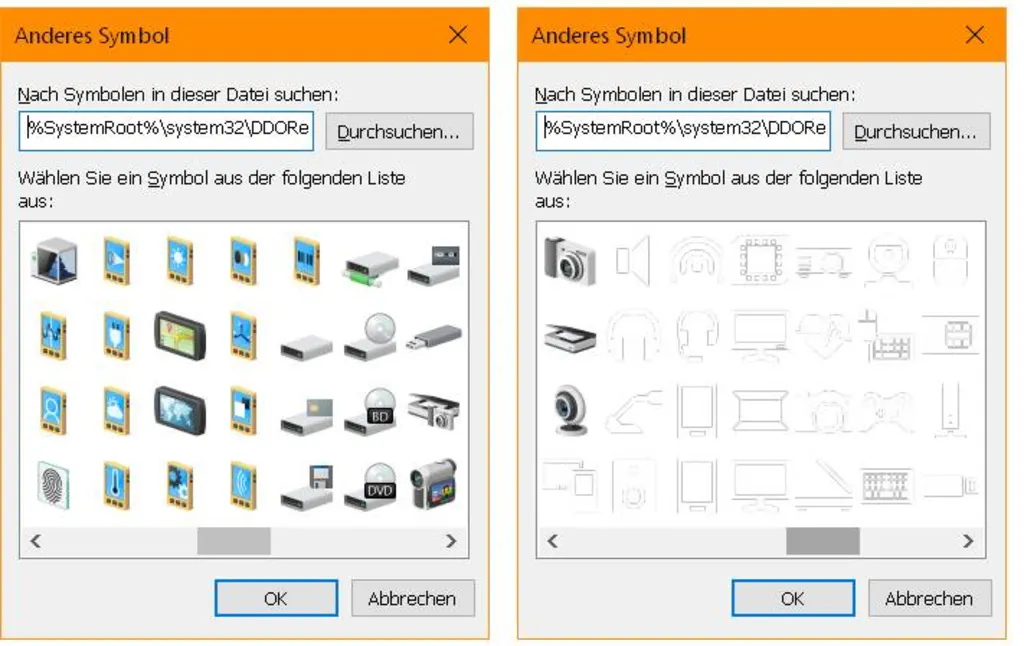The height and width of the screenshot is (646, 1024).
Task: Choose the GPS map navigation device icon
Action: point(179,337)
